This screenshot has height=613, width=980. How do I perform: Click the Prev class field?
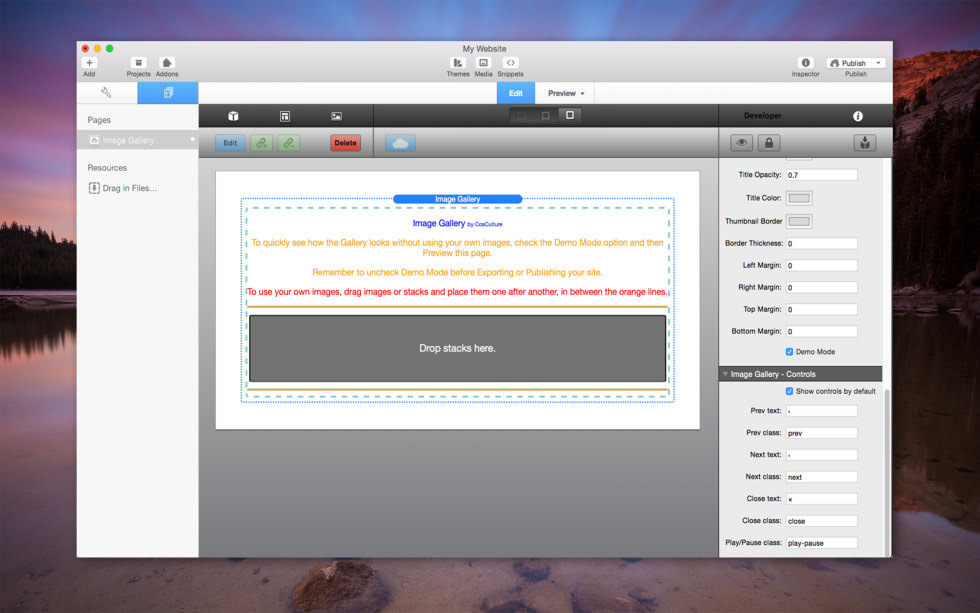coord(821,433)
